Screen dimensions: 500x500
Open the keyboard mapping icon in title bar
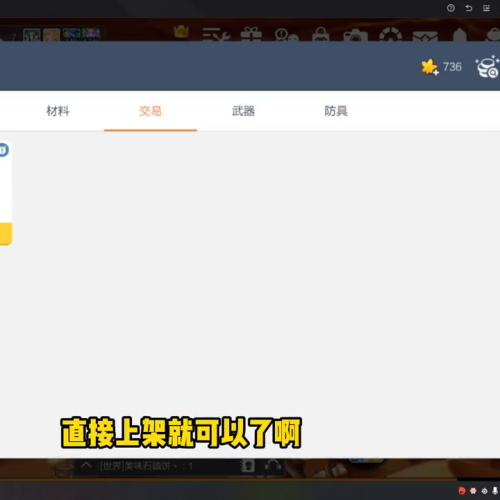tap(486, 8)
